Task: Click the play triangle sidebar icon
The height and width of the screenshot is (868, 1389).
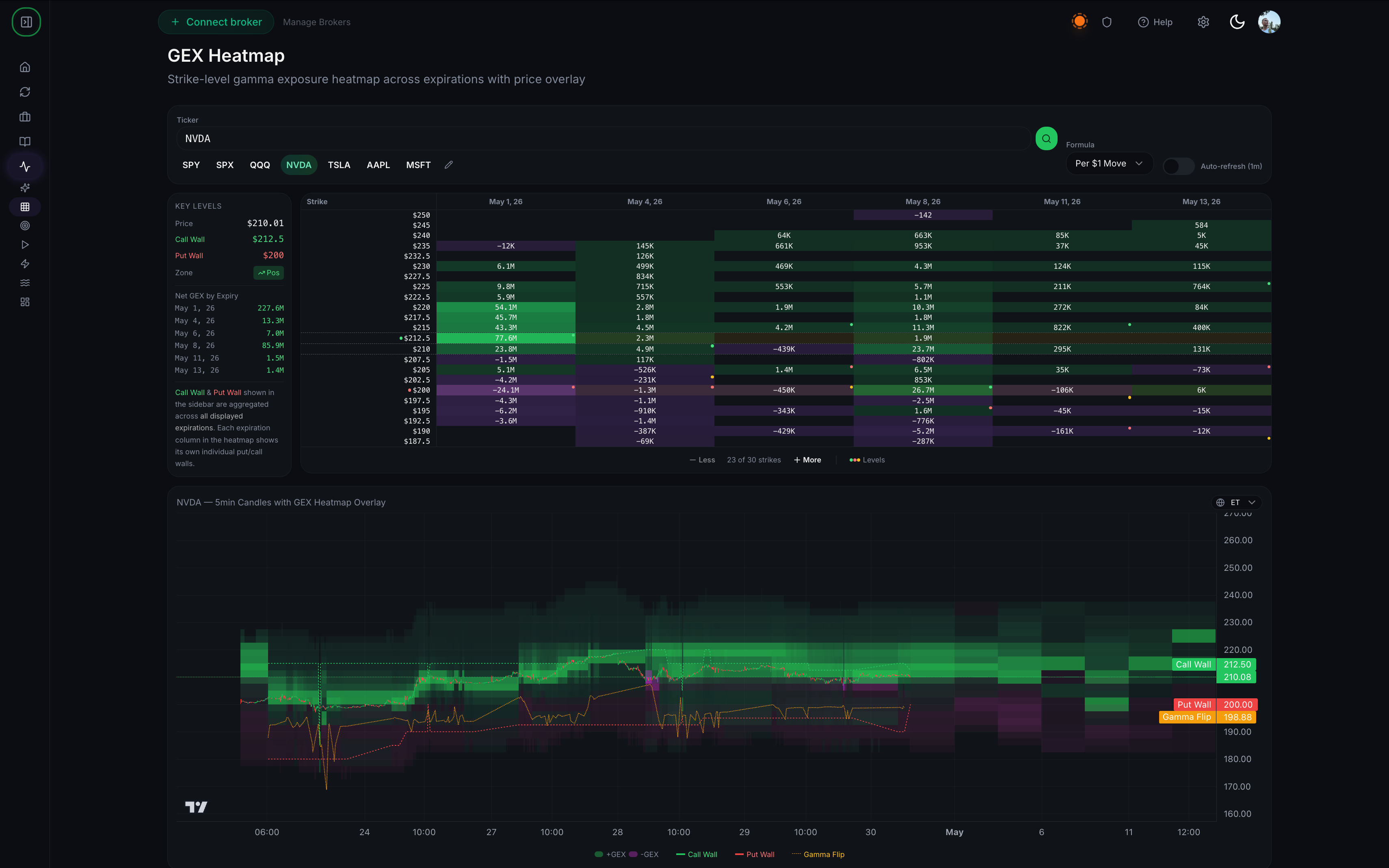Action: (25, 244)
